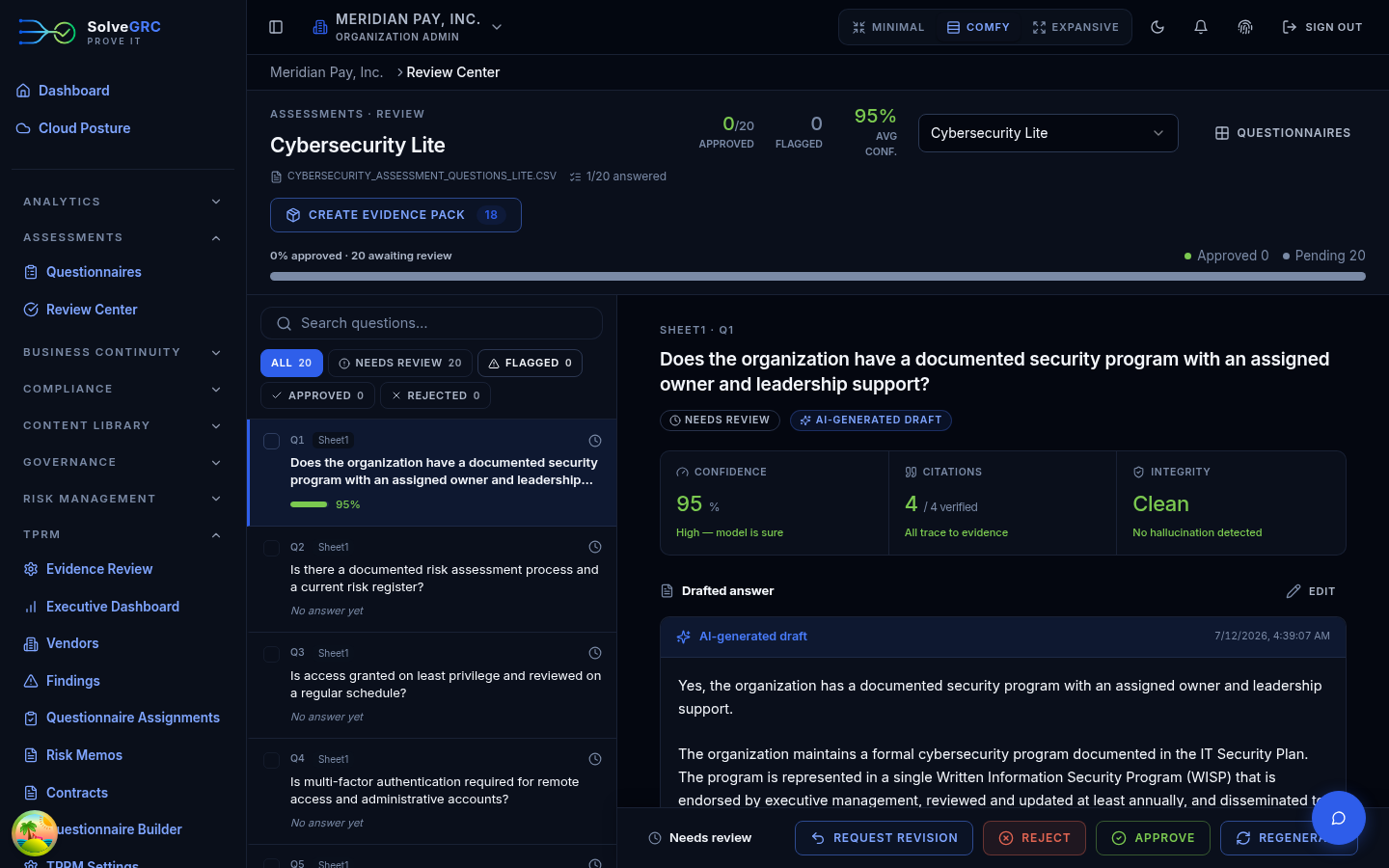Click the Meridian Pay organization building icon
Viewport: 1389px width, 868px height.
320,27
